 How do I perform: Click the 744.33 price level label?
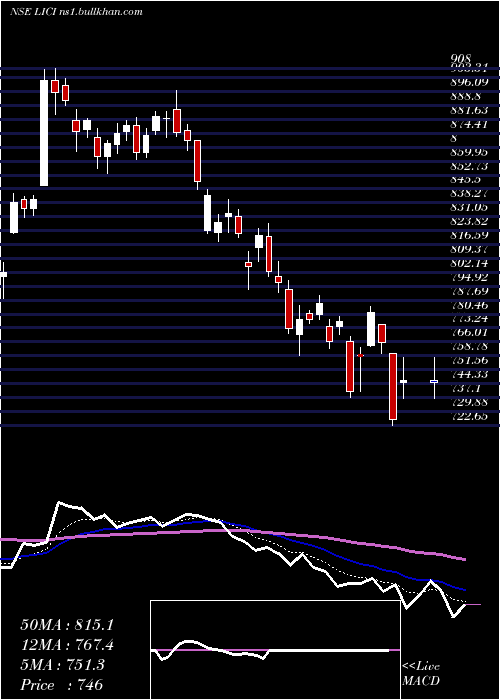pyautogui.click(x=472, y=374)
